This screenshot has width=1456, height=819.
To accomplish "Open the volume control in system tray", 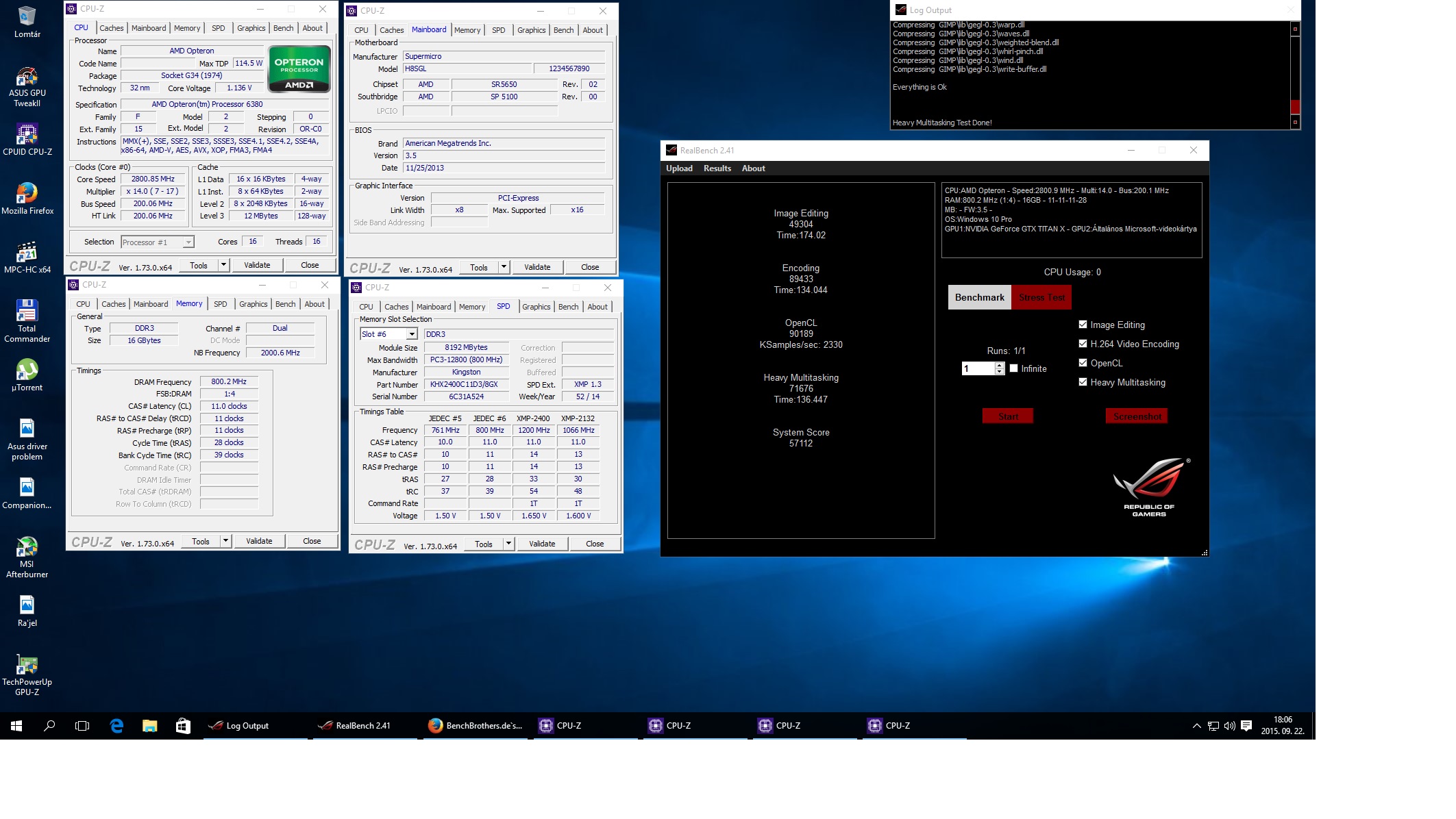I will (x=1229, y=726).
